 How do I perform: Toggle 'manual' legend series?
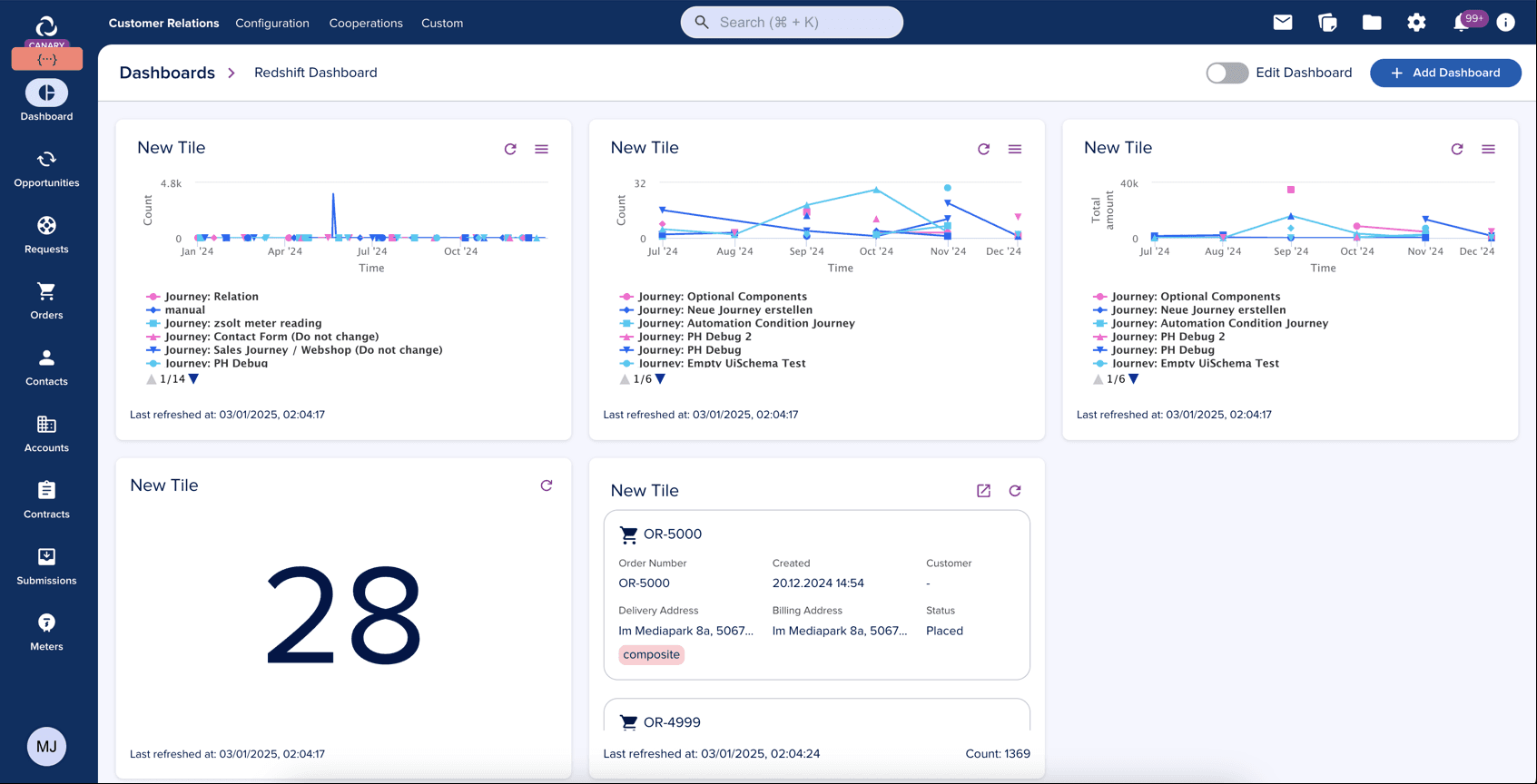(x=175, y=310)
